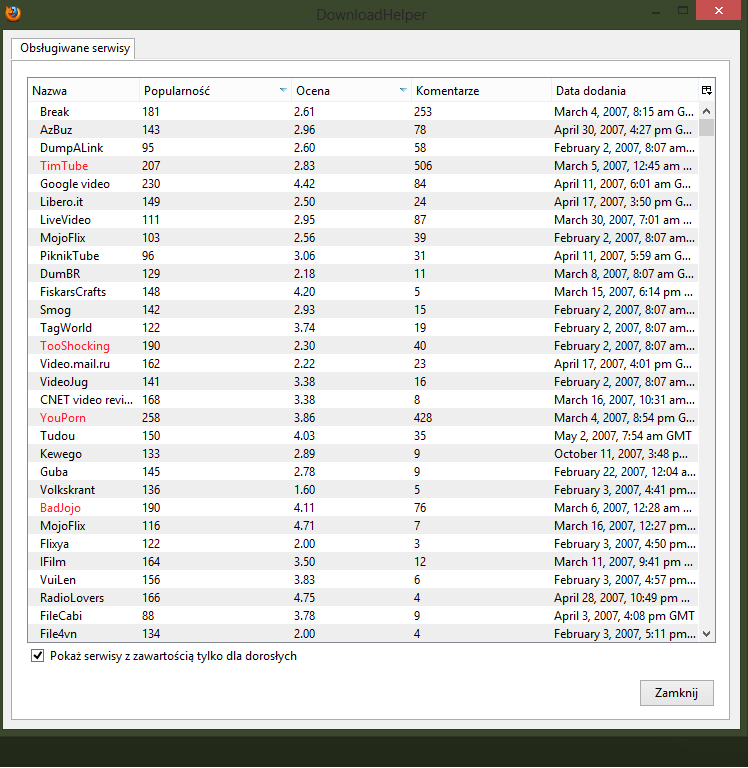
Task: Select the Guba row
Action: [363, 472]
